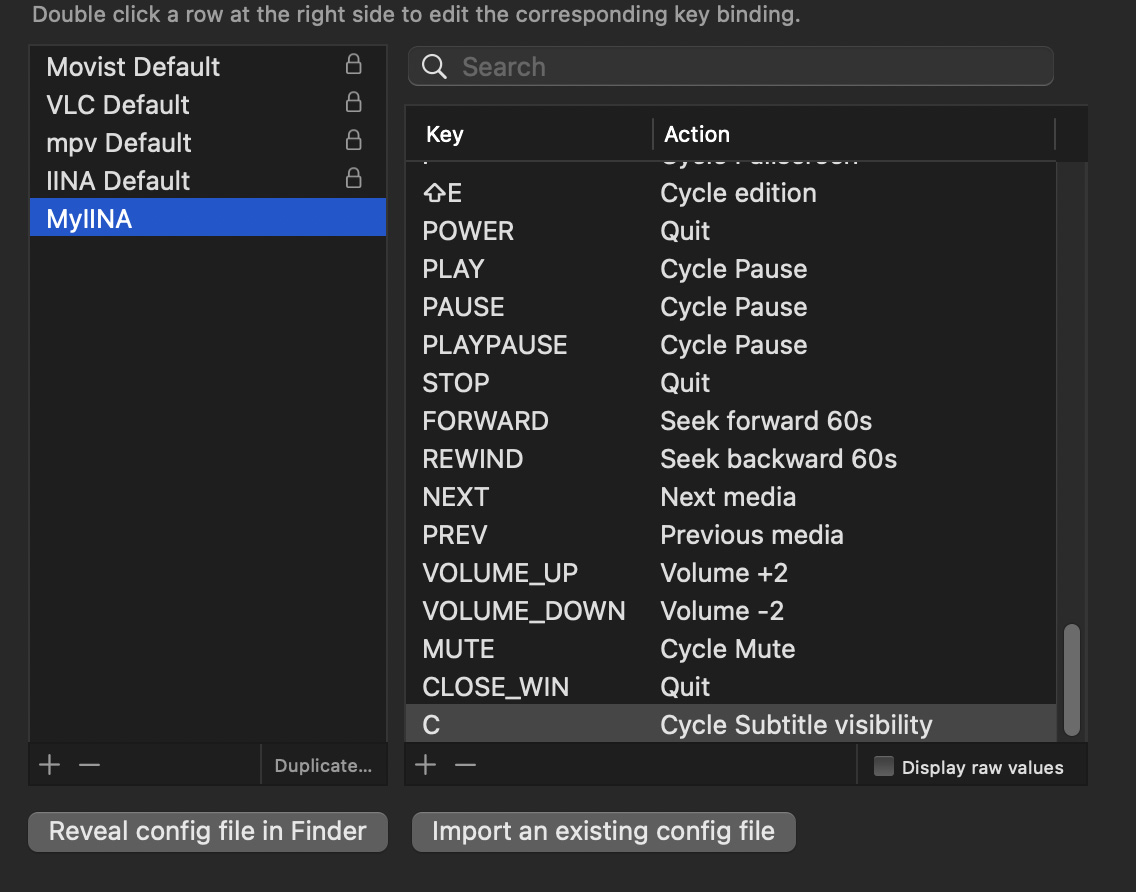Click the search magnifying glass icon
1136x892 pixels.
coord(434,67)
